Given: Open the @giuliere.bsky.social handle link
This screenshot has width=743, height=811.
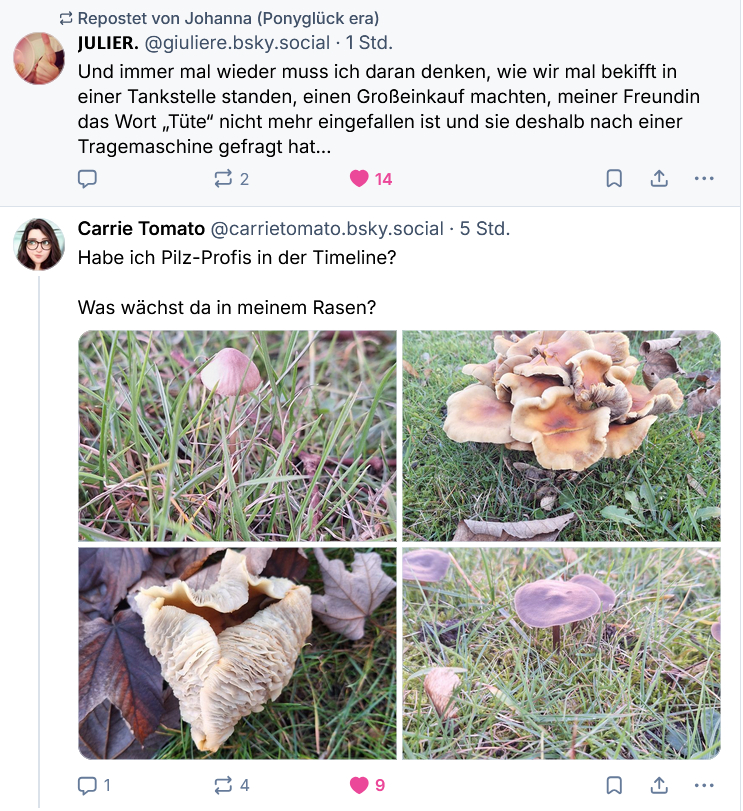Looking at the screenshot, I should 238,43.
